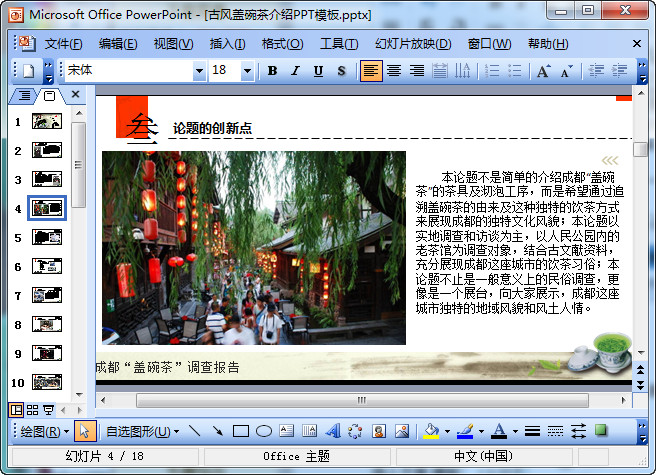Select slide 3 thumbnail
The image size is (656, 475).
click(x=47, y=179)
